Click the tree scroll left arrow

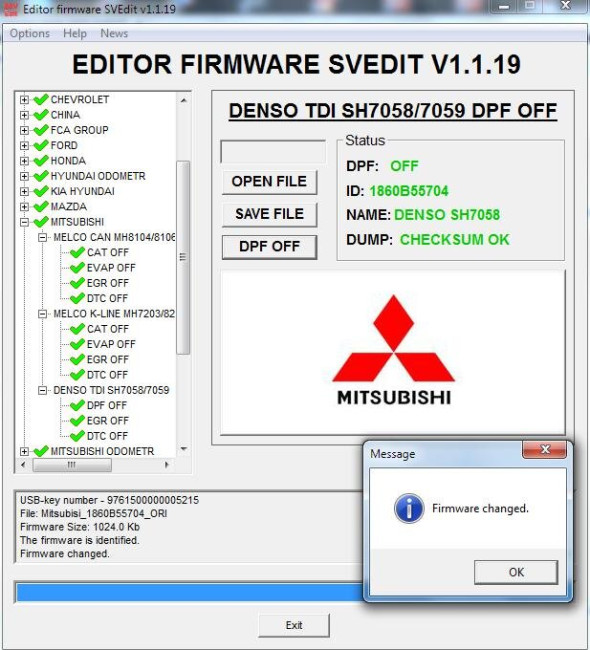pyautogui.click(x=23, y=465)
